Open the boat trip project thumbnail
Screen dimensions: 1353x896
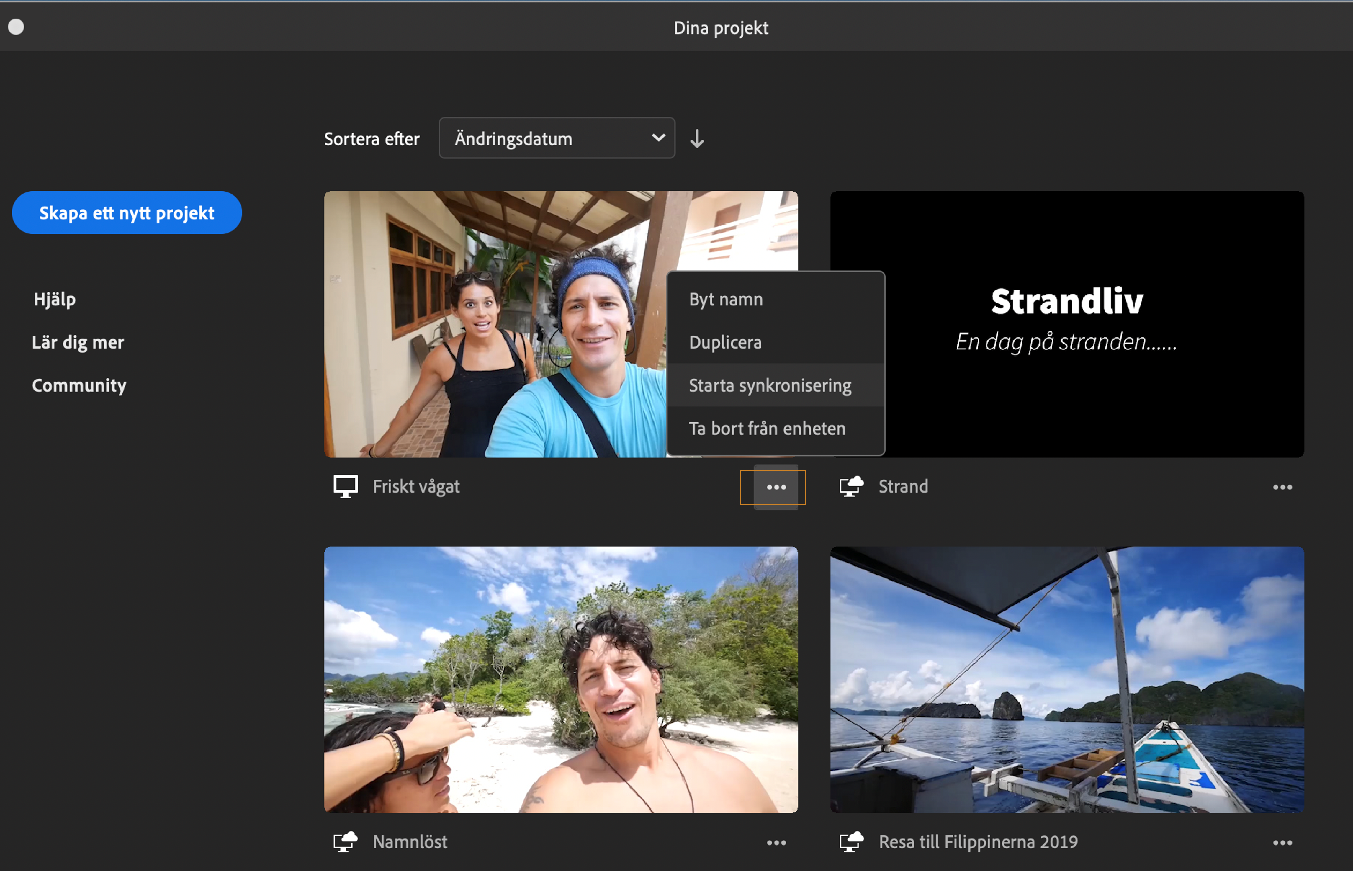pos(1066,679)
